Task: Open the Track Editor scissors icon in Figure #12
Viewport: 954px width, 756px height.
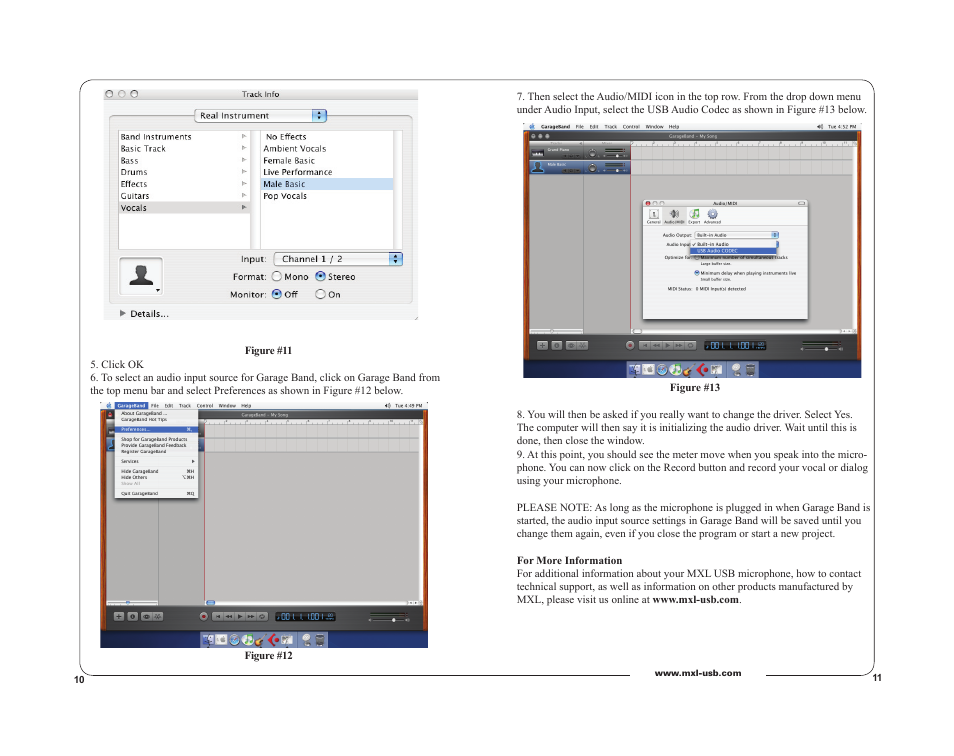Action: (x=158, y=616)
